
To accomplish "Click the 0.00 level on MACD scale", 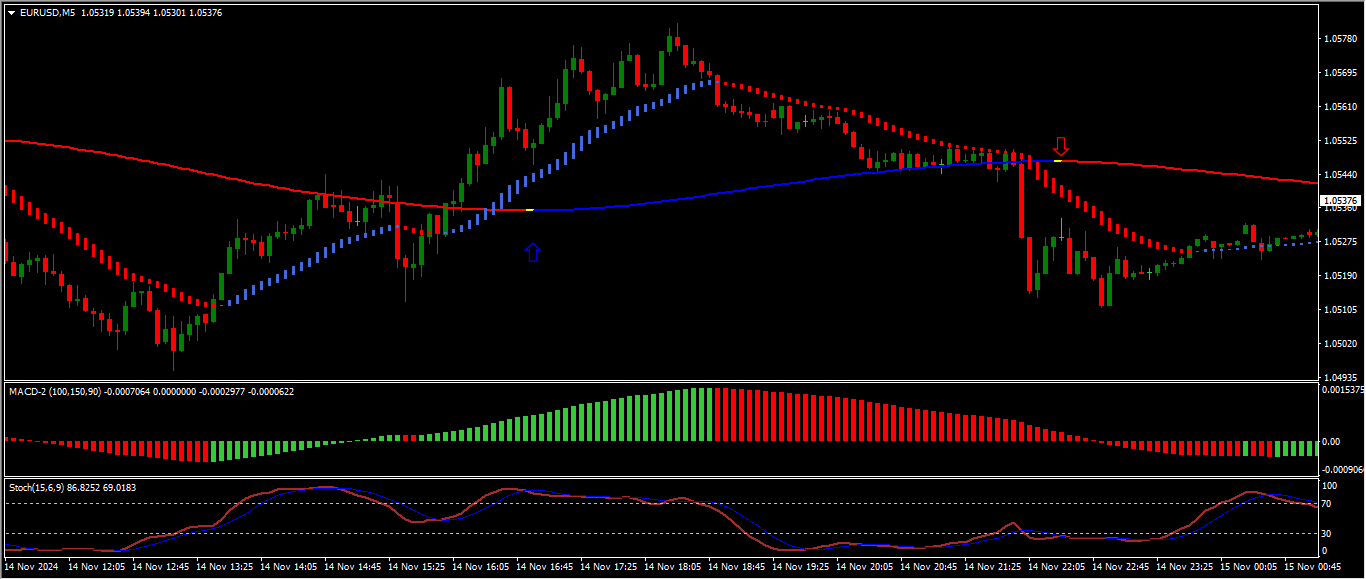I will pyautogui.click(x=1331, y=441).
